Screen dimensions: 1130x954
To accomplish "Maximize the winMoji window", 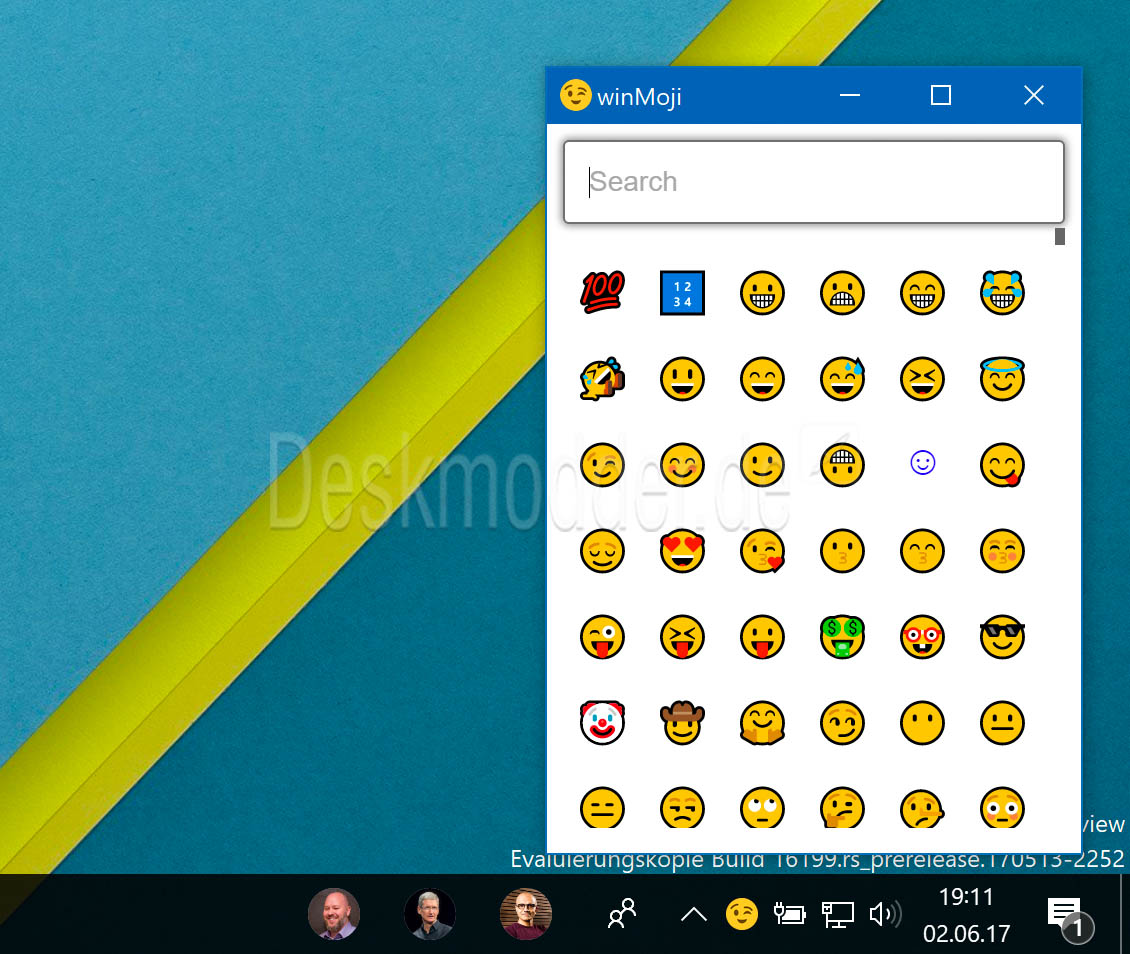I will point(940,95).
